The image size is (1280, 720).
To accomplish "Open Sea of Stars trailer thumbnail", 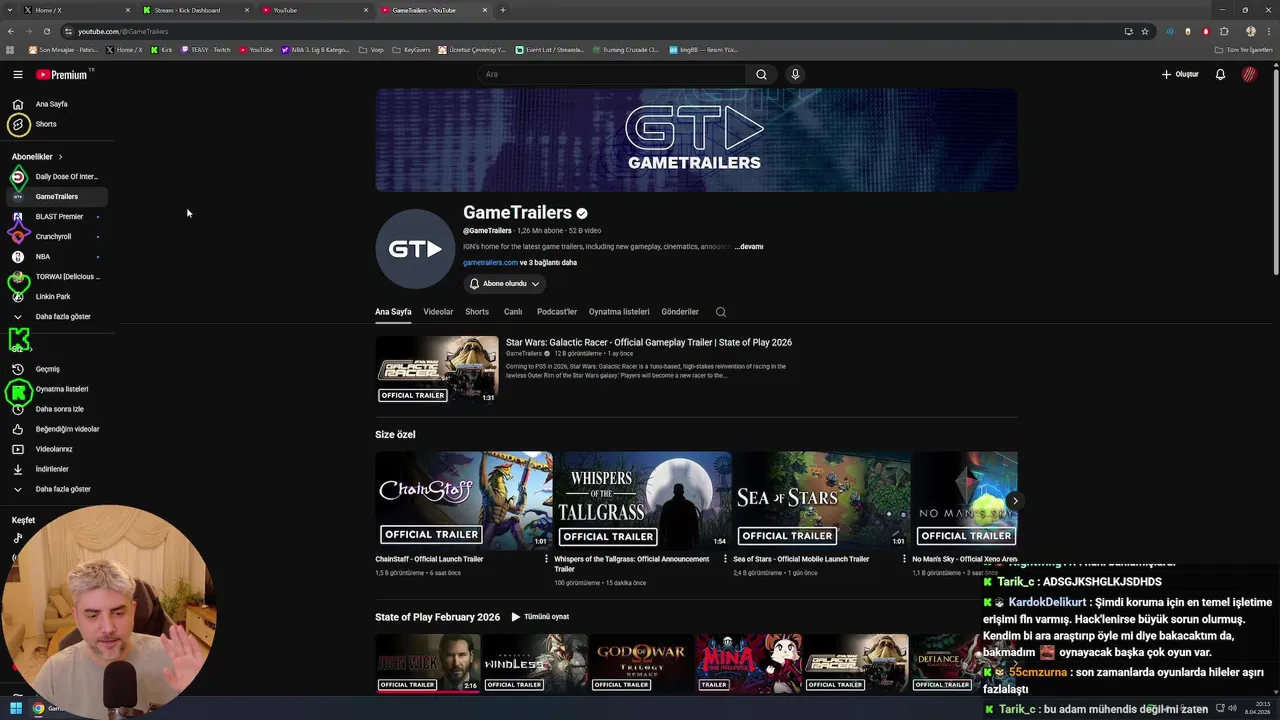I will (822, 500).
